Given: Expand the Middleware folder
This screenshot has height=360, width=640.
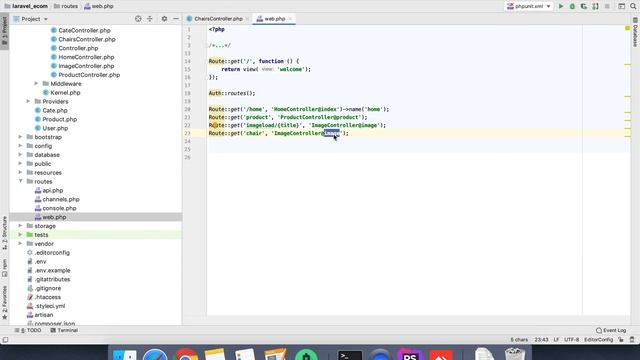Looking at the screenshot, I should pyautogui.click(x=36, y=84).
